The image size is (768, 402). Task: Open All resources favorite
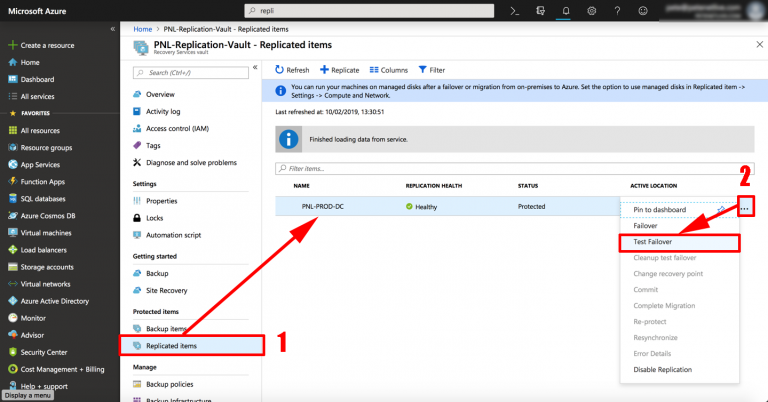(x=34, y=131)
